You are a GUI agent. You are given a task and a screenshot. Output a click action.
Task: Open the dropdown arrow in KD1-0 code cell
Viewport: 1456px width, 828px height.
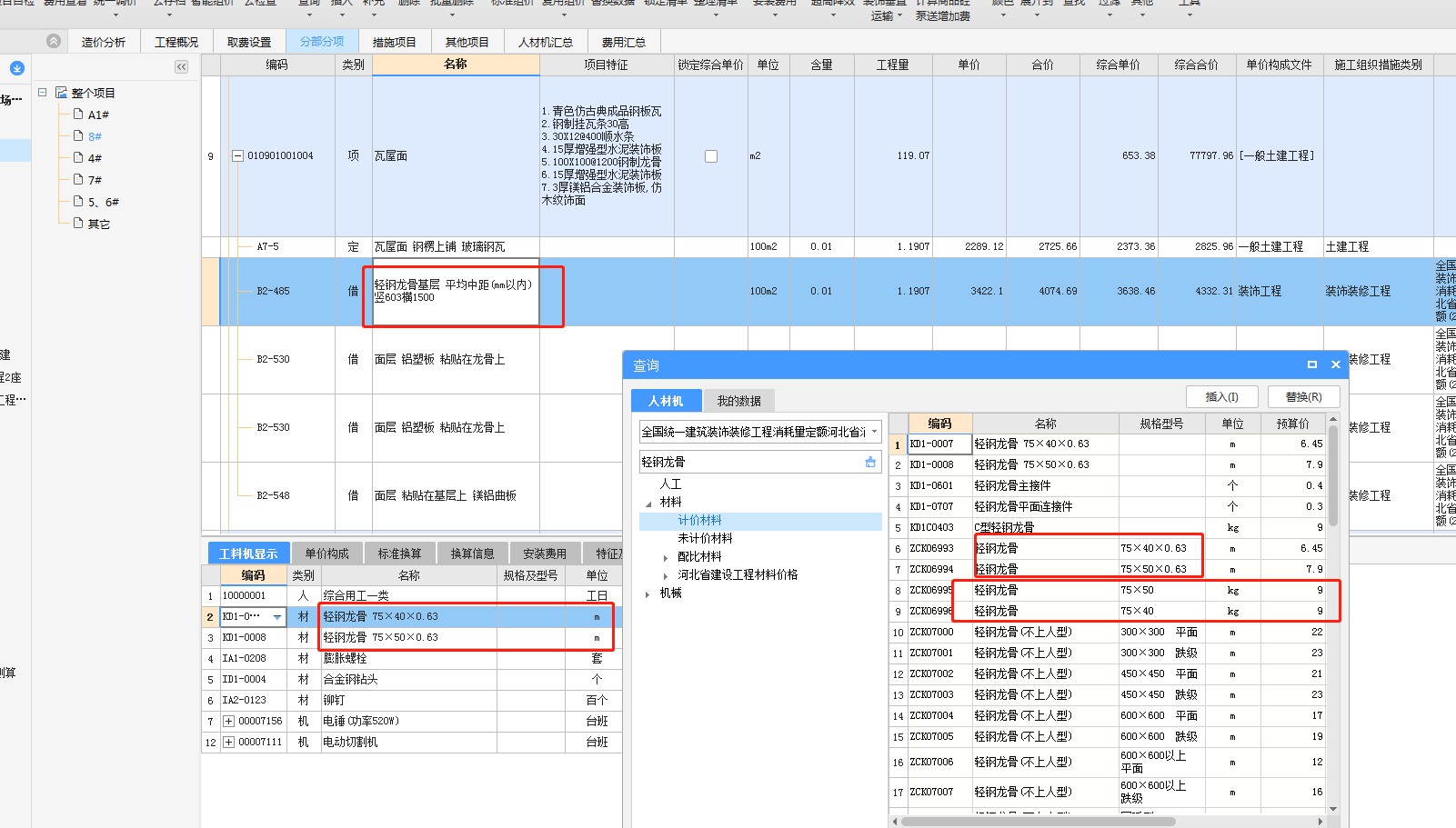pos(277,617)
